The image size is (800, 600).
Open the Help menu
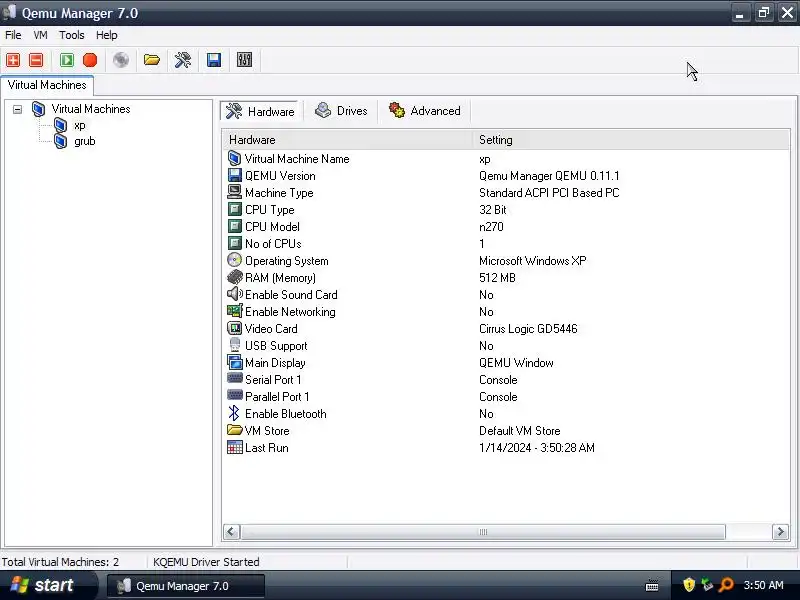(107, 35)
